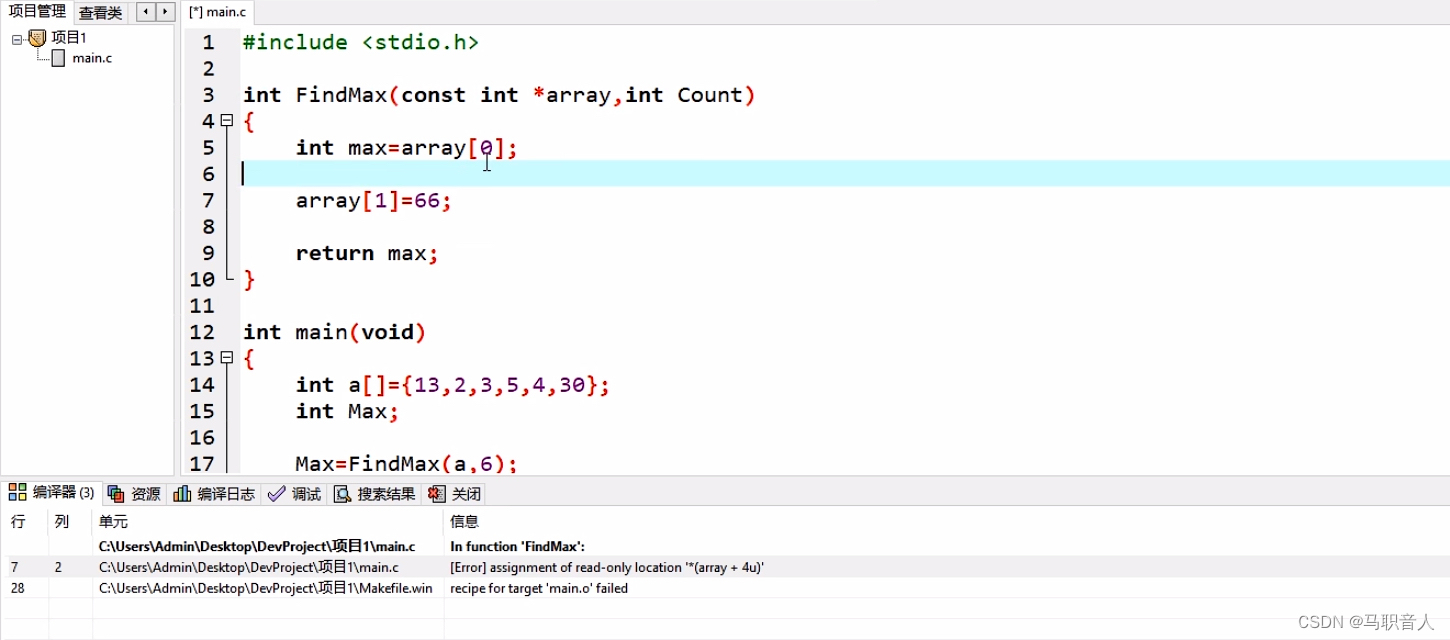Switch to the 项目管理 tab
The height and width of the screenshot is (640, 1450).
click(x=37, y=12)
